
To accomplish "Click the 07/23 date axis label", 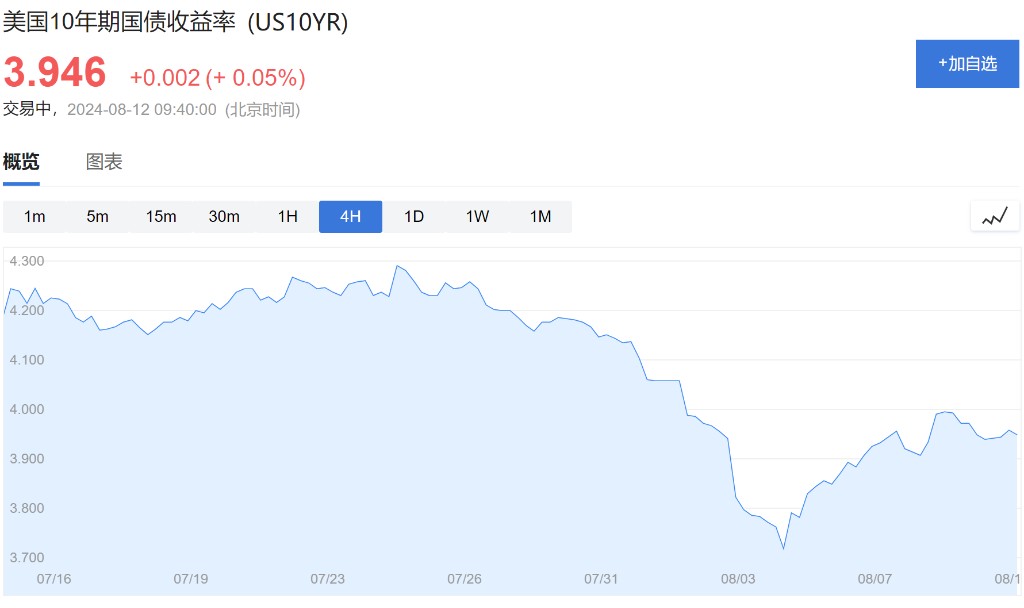I will (328, 579).
